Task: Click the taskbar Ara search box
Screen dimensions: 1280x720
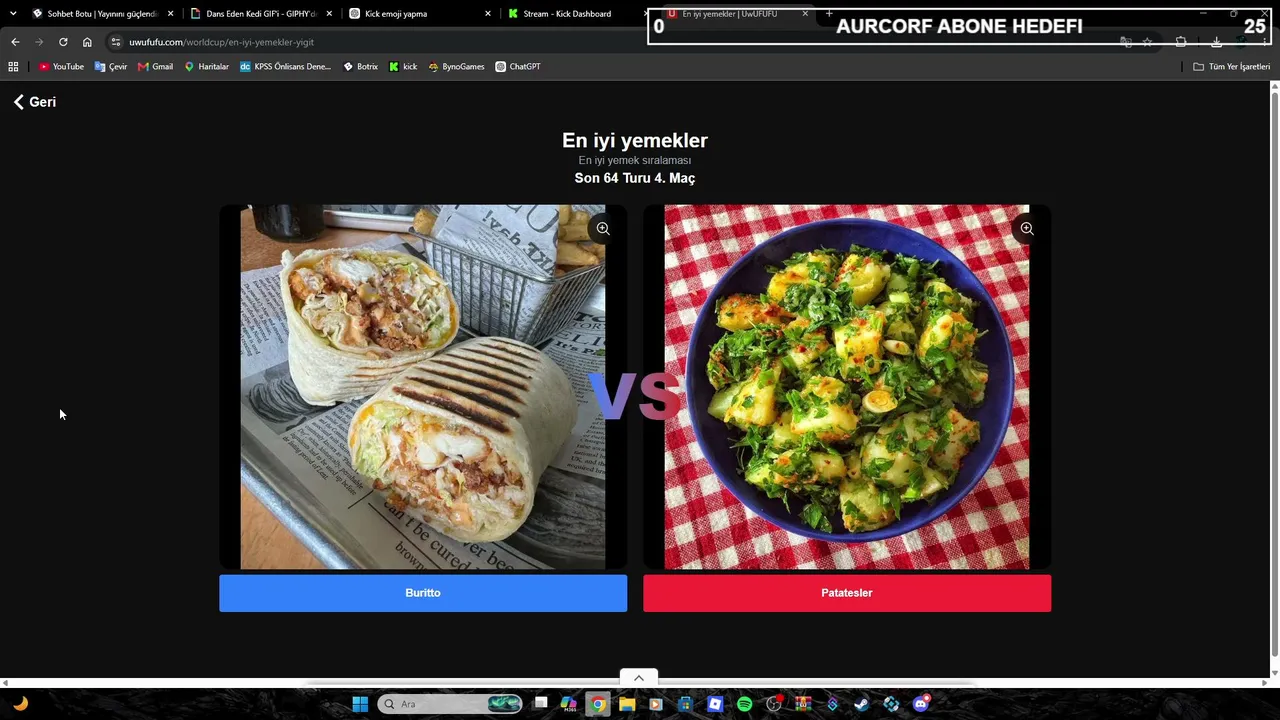Action: pos(450,704)
